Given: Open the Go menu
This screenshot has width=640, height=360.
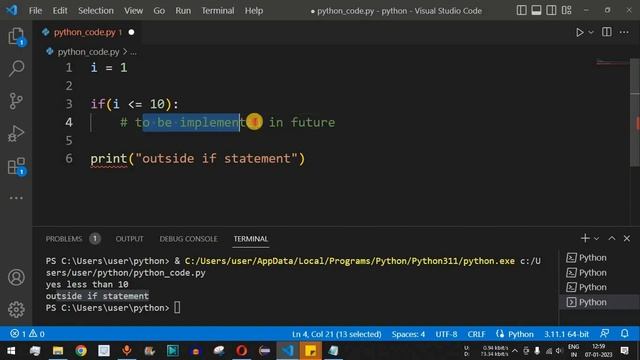Looking at the screenshot, I should click(x=159, y=11).
